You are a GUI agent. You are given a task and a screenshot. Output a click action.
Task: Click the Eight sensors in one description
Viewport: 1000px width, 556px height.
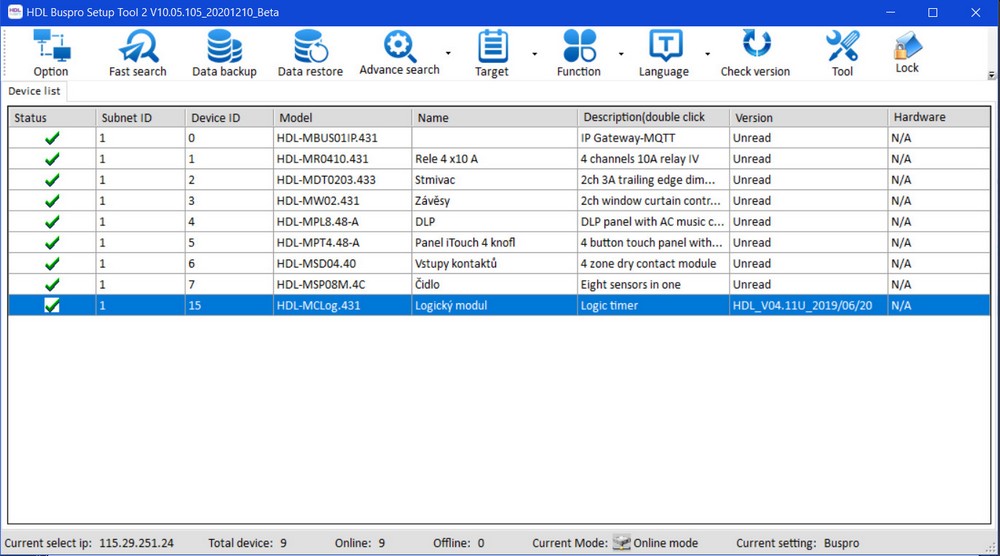click(x=654, y=284)
